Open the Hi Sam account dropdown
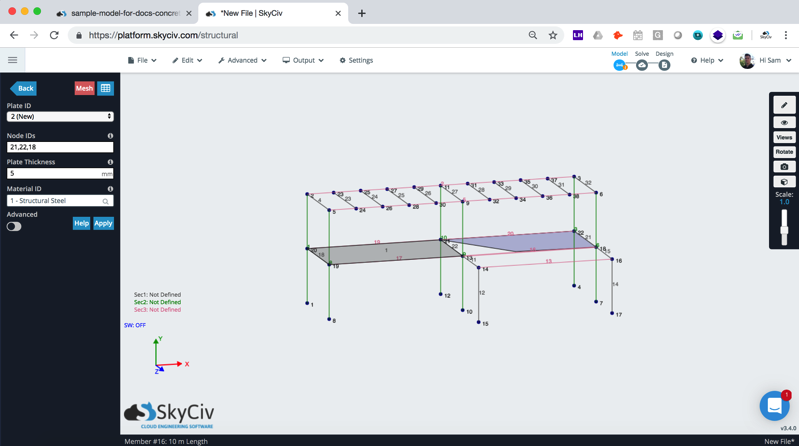This screenshot has width=799, height=446. [x=775, y=60]
